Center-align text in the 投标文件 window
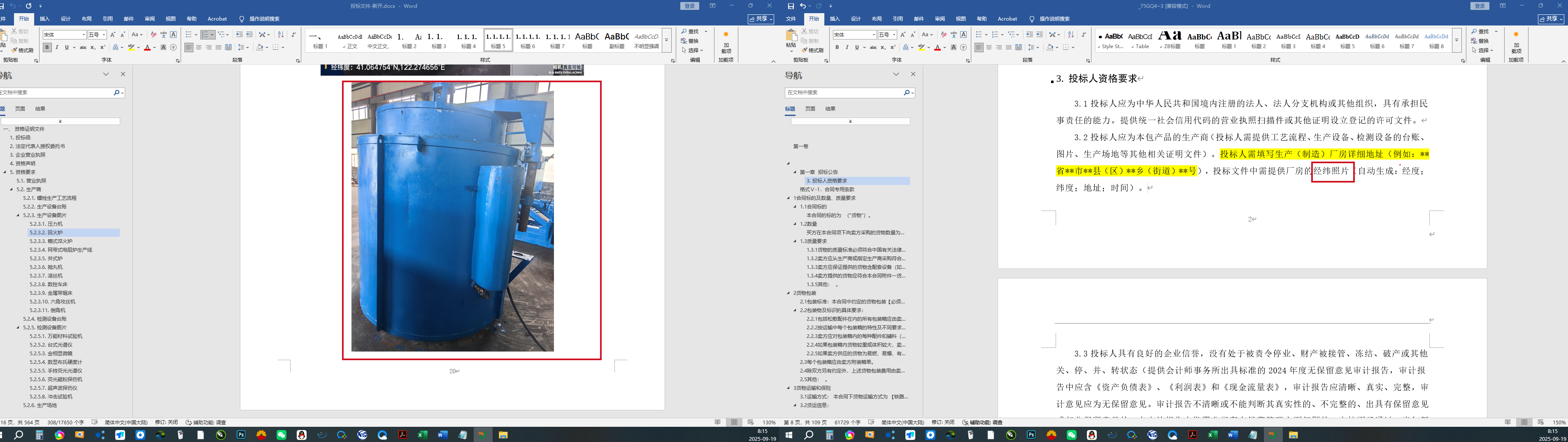This screenshot has height=442, width=1568. coord(199,47)
